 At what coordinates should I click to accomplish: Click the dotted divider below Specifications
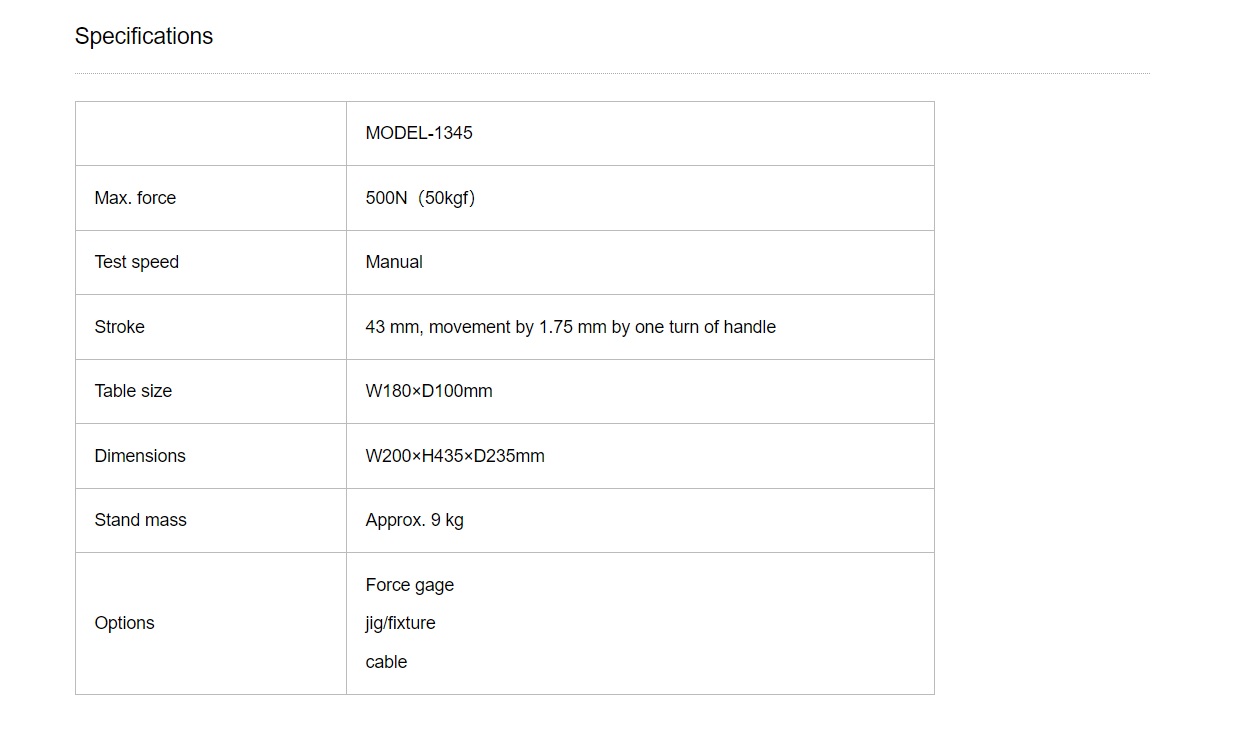(x=612, y=73)
